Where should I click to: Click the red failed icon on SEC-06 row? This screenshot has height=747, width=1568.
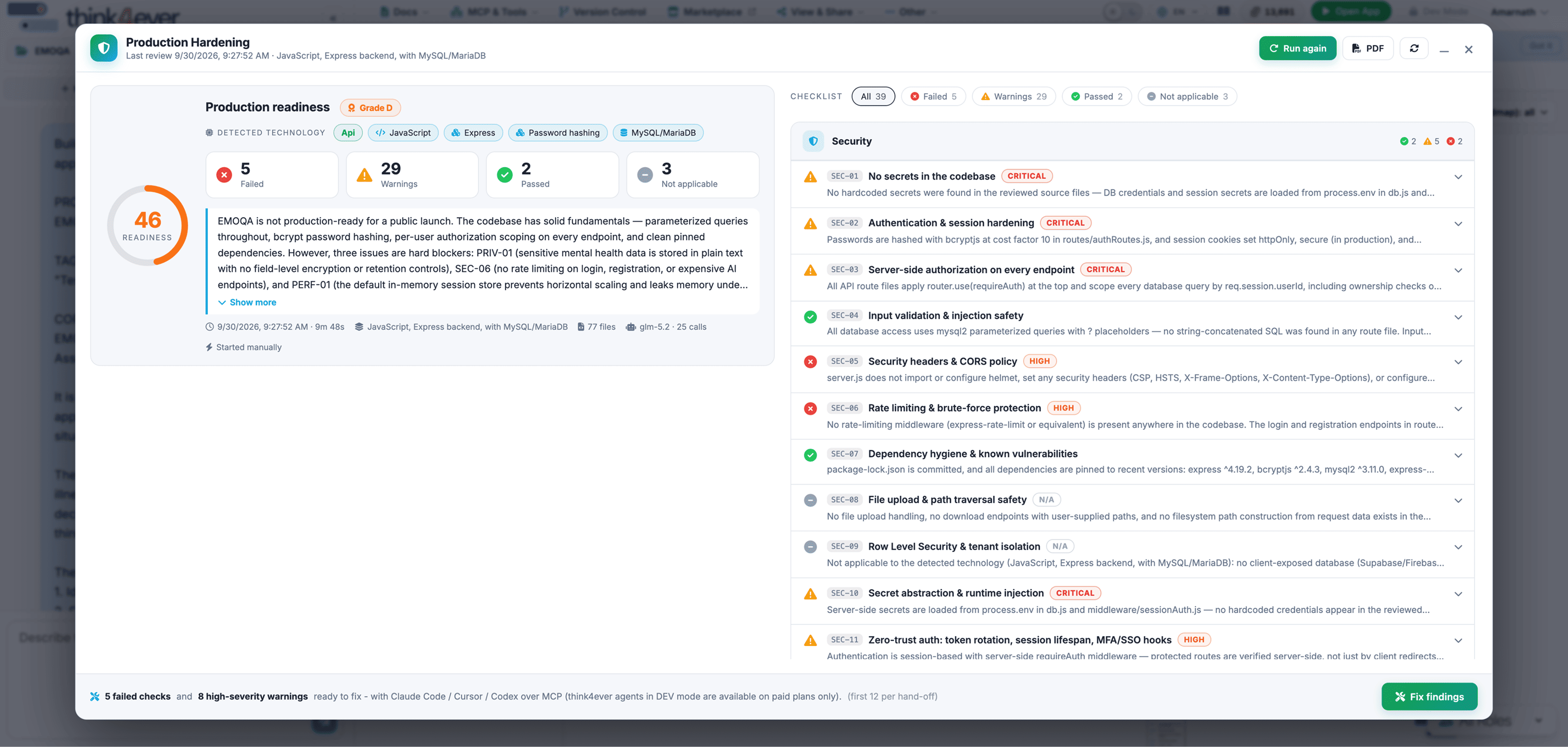(810, 409)
